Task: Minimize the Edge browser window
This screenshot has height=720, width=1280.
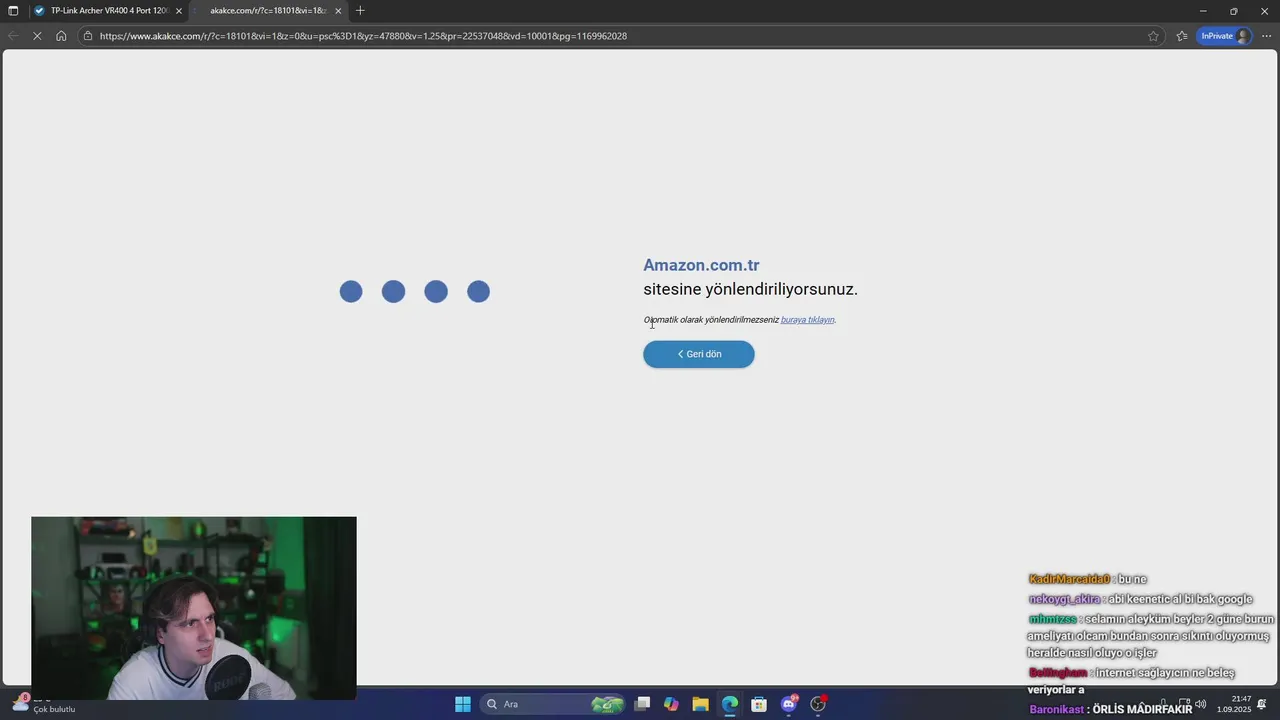Action: tap(1203, 11)
